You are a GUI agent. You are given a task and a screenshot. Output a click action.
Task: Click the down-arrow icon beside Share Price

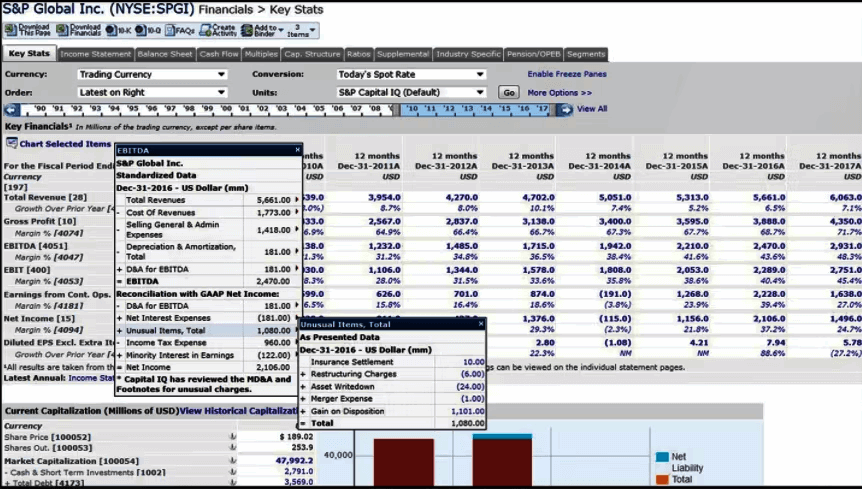233,437
